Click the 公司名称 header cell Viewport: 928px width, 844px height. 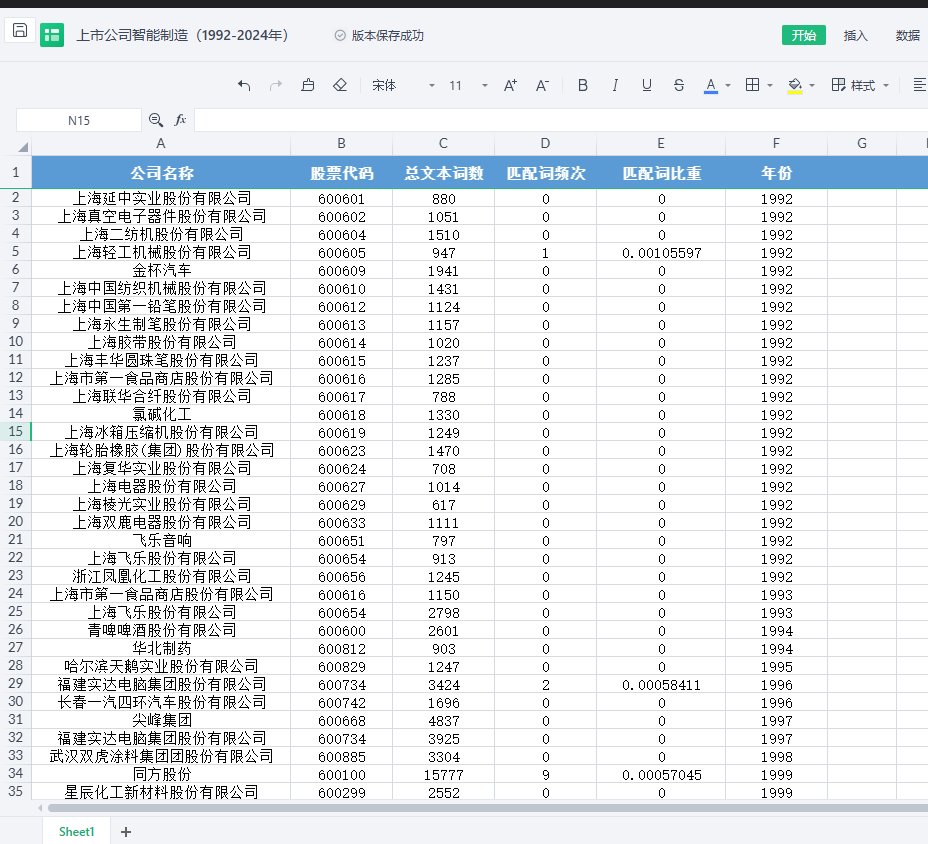point(161,173)
